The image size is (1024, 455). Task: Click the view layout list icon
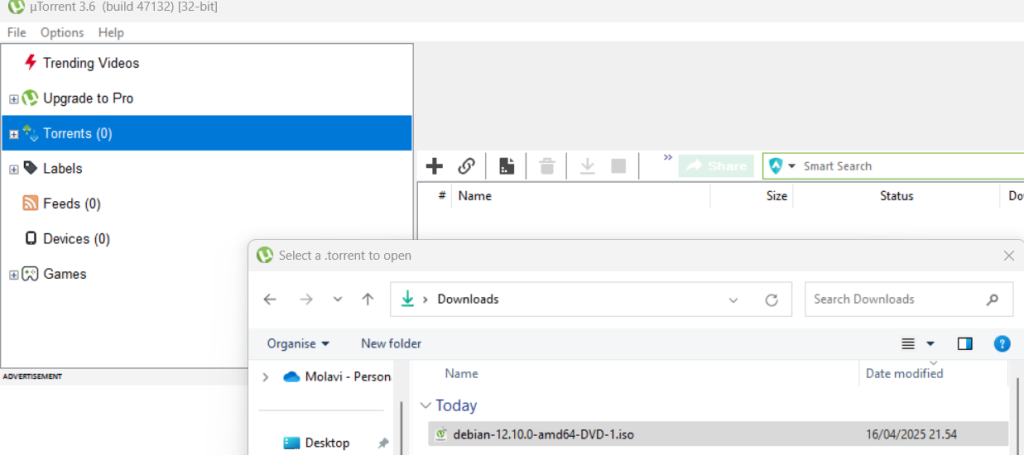pyautogui.click(x=908, y=343)
